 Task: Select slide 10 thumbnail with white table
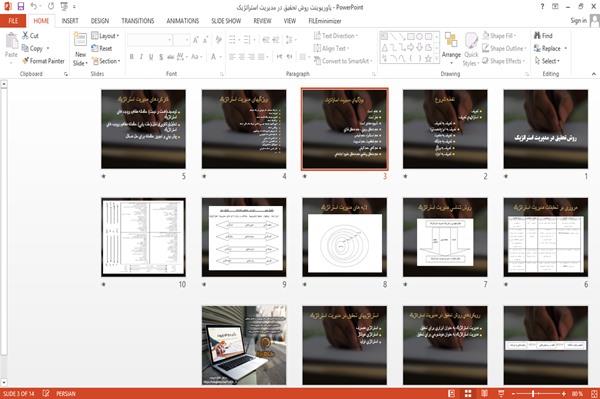143,237
